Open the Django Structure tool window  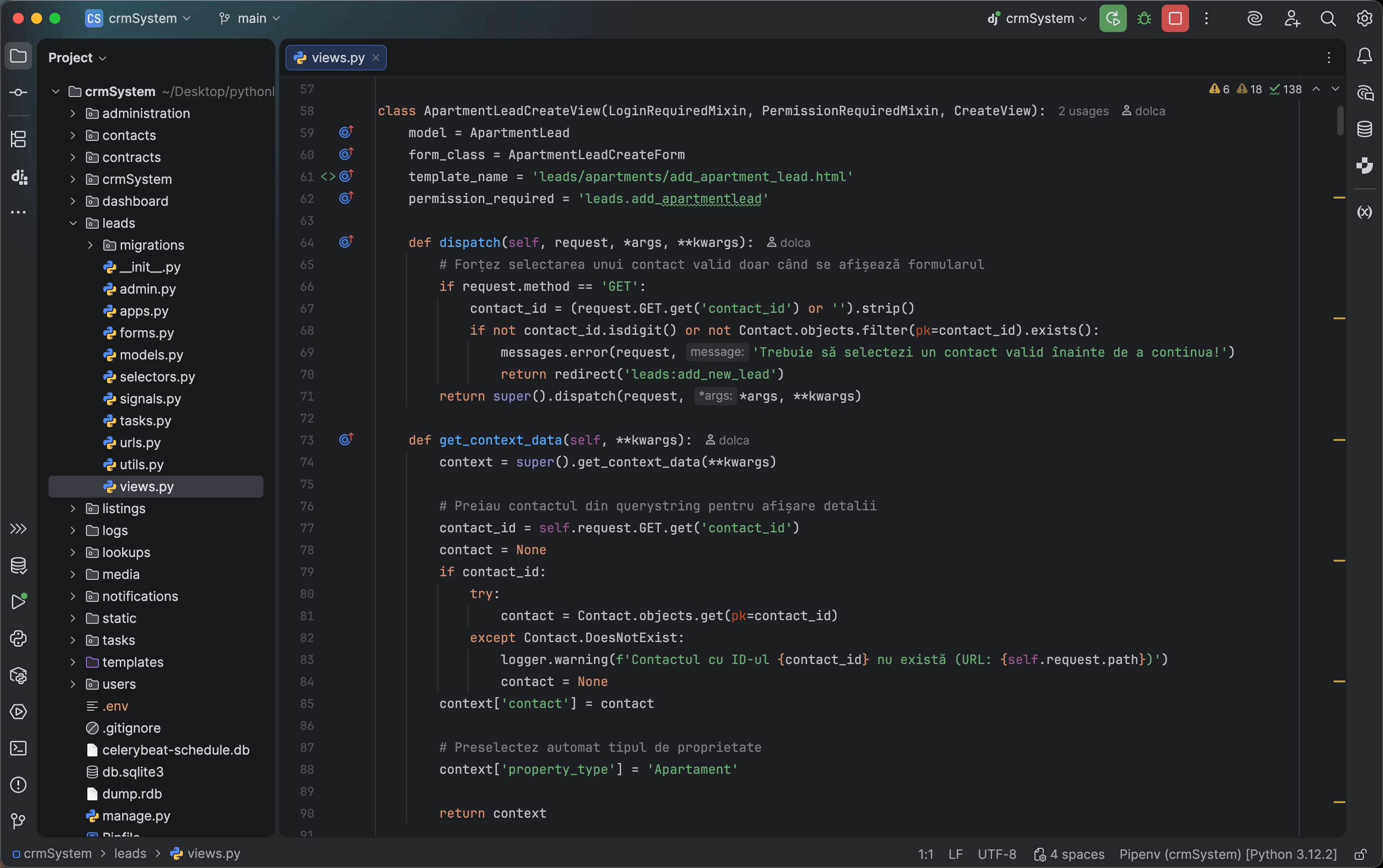click(x=19, y=177)
